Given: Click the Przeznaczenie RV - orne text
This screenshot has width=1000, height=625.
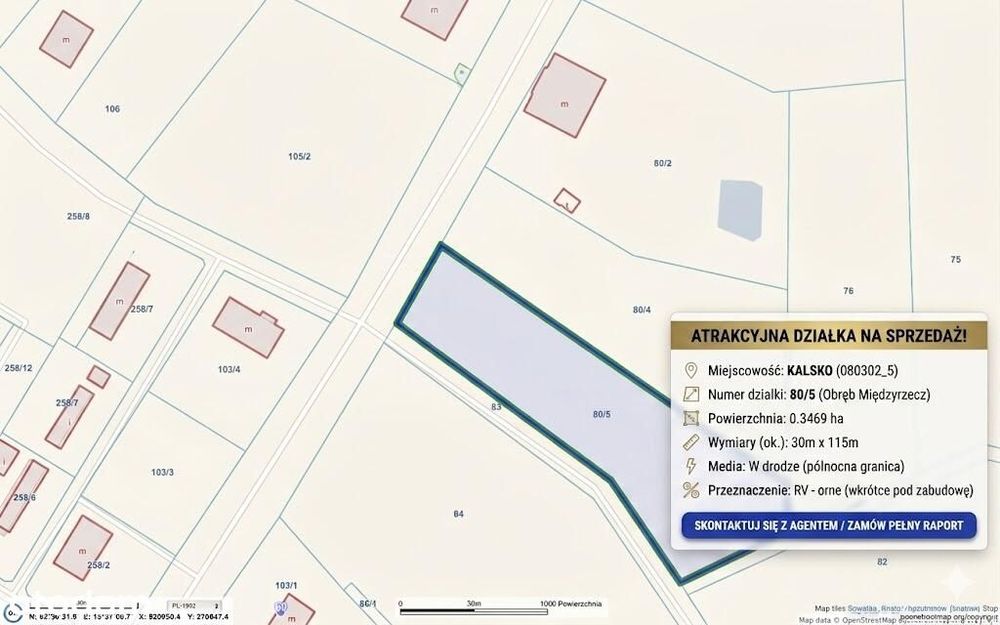Looking at the screenshot, I should (841, 490).
